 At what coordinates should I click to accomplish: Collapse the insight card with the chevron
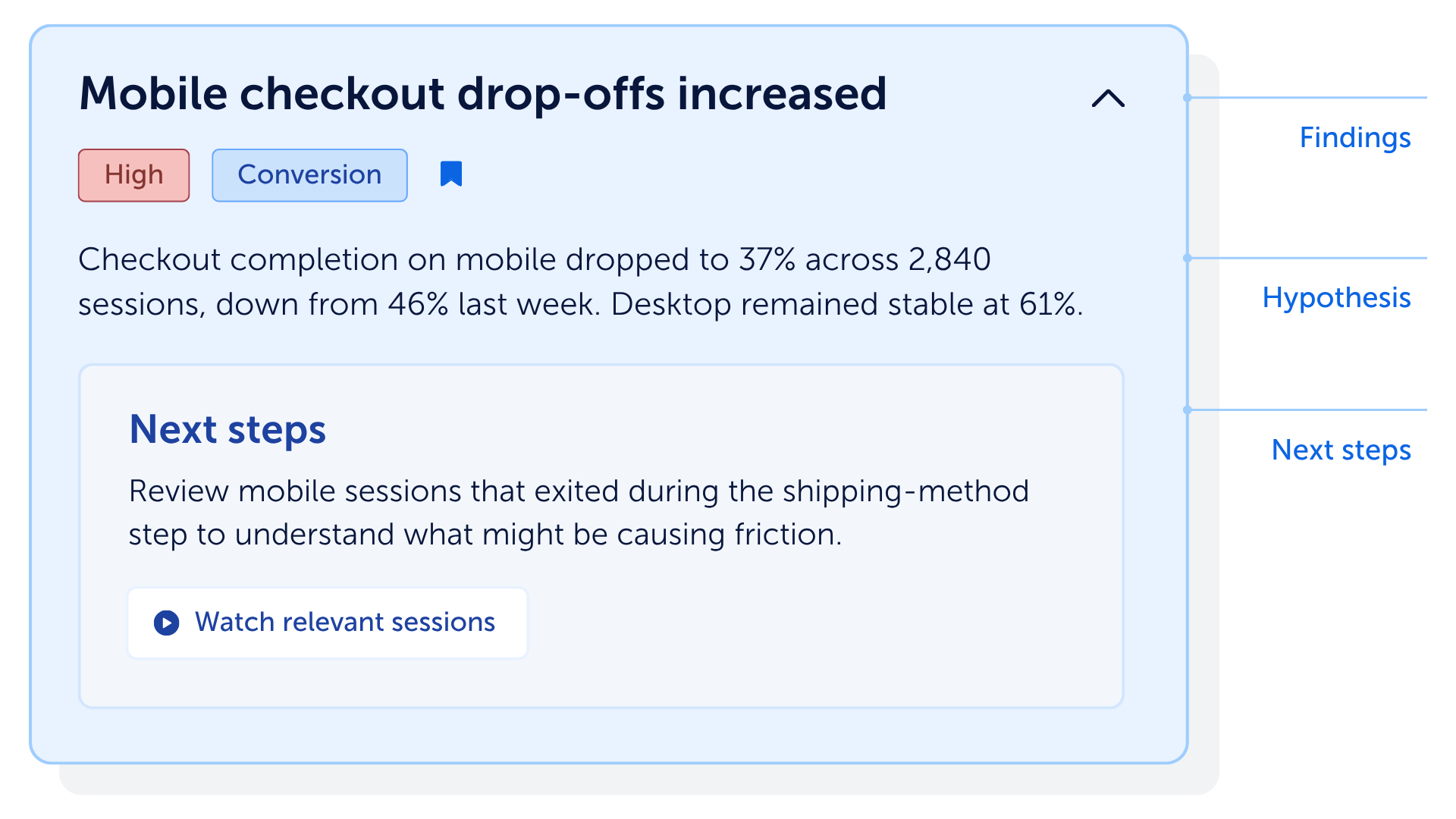pos(1108,99)
